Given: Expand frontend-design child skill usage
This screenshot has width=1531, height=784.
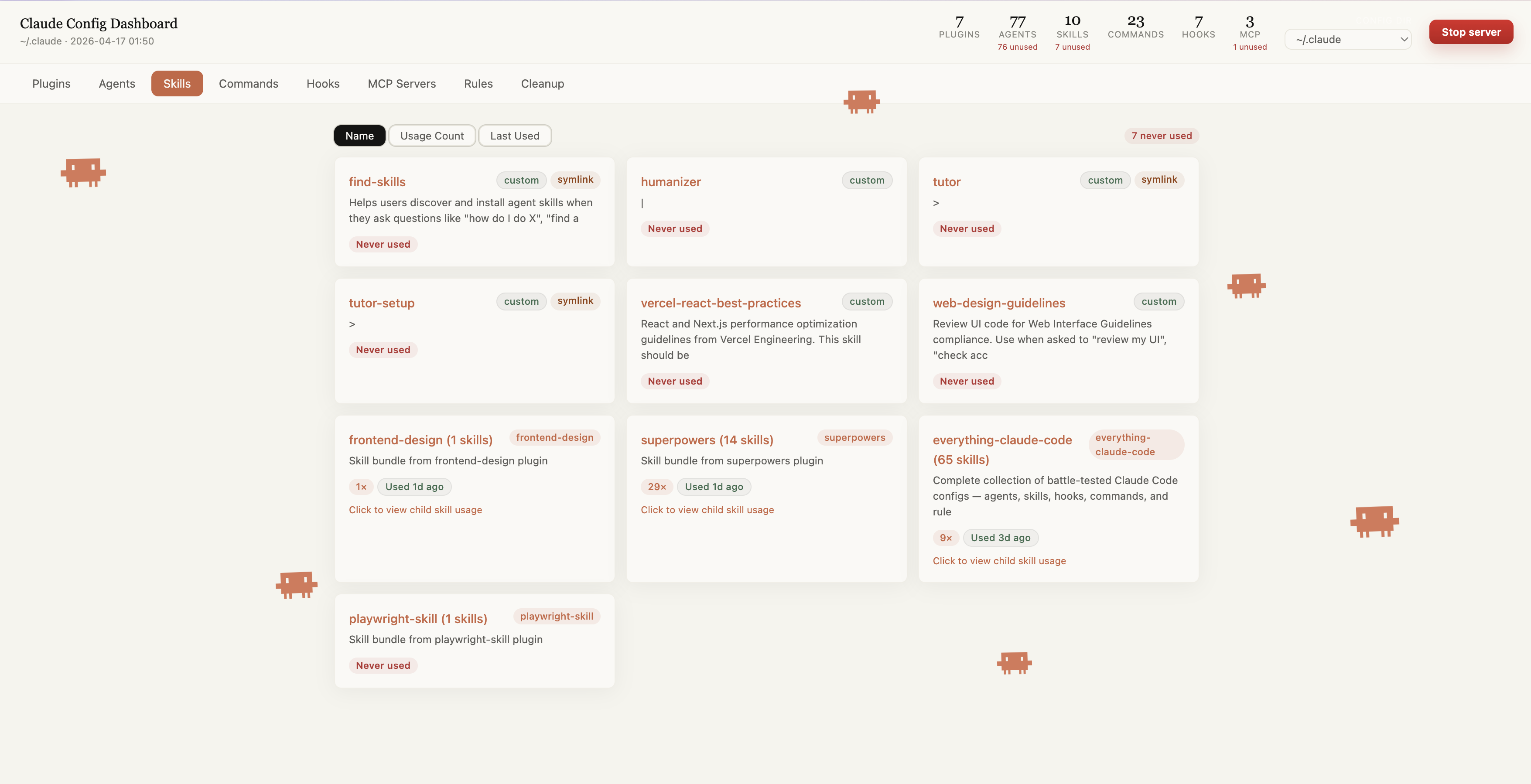Looking at the screenshot, I should [415, 510].
